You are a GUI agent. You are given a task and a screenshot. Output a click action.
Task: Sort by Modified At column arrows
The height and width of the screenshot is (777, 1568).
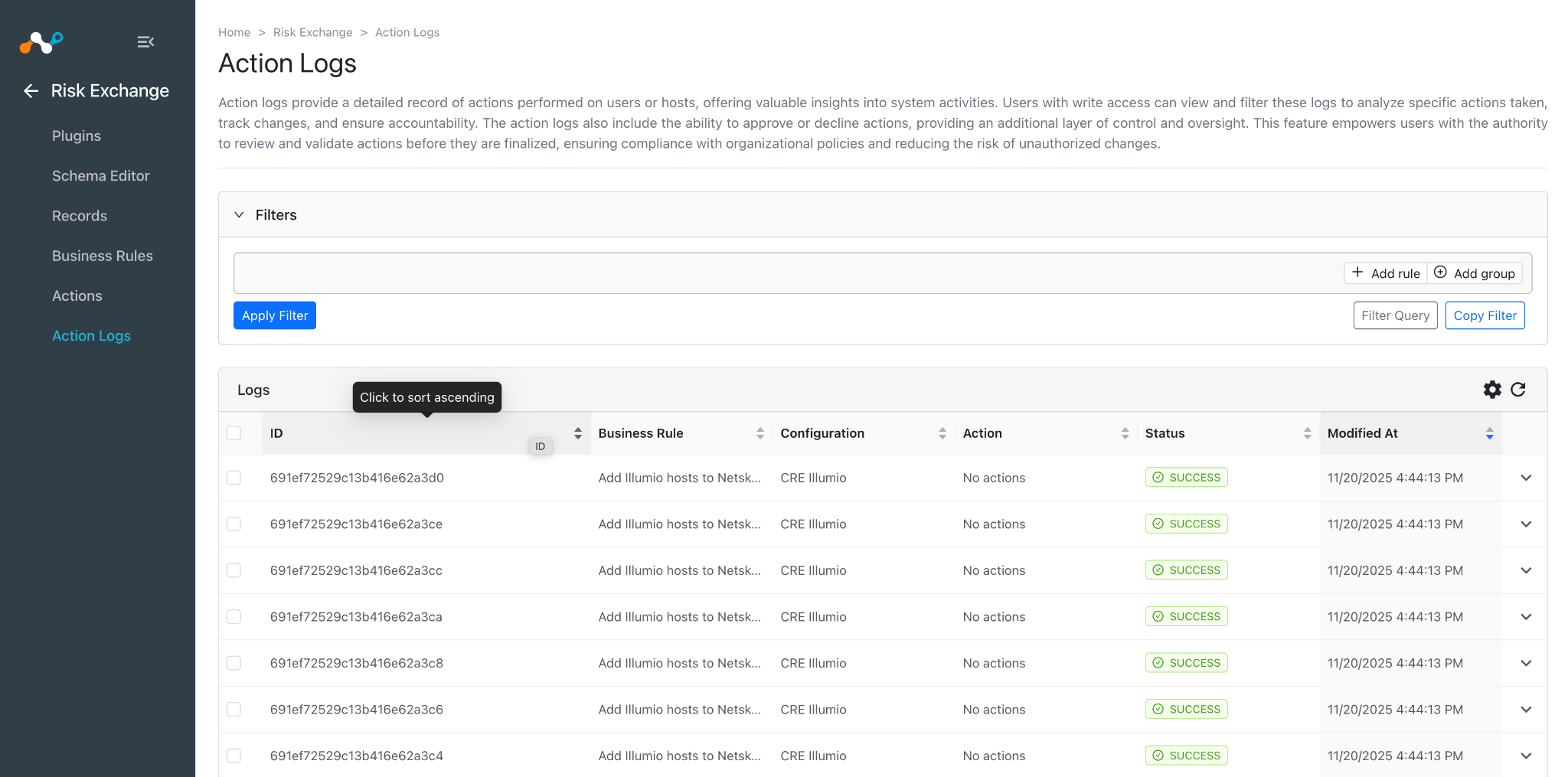pyautogui.click(x=1489, y=433)
